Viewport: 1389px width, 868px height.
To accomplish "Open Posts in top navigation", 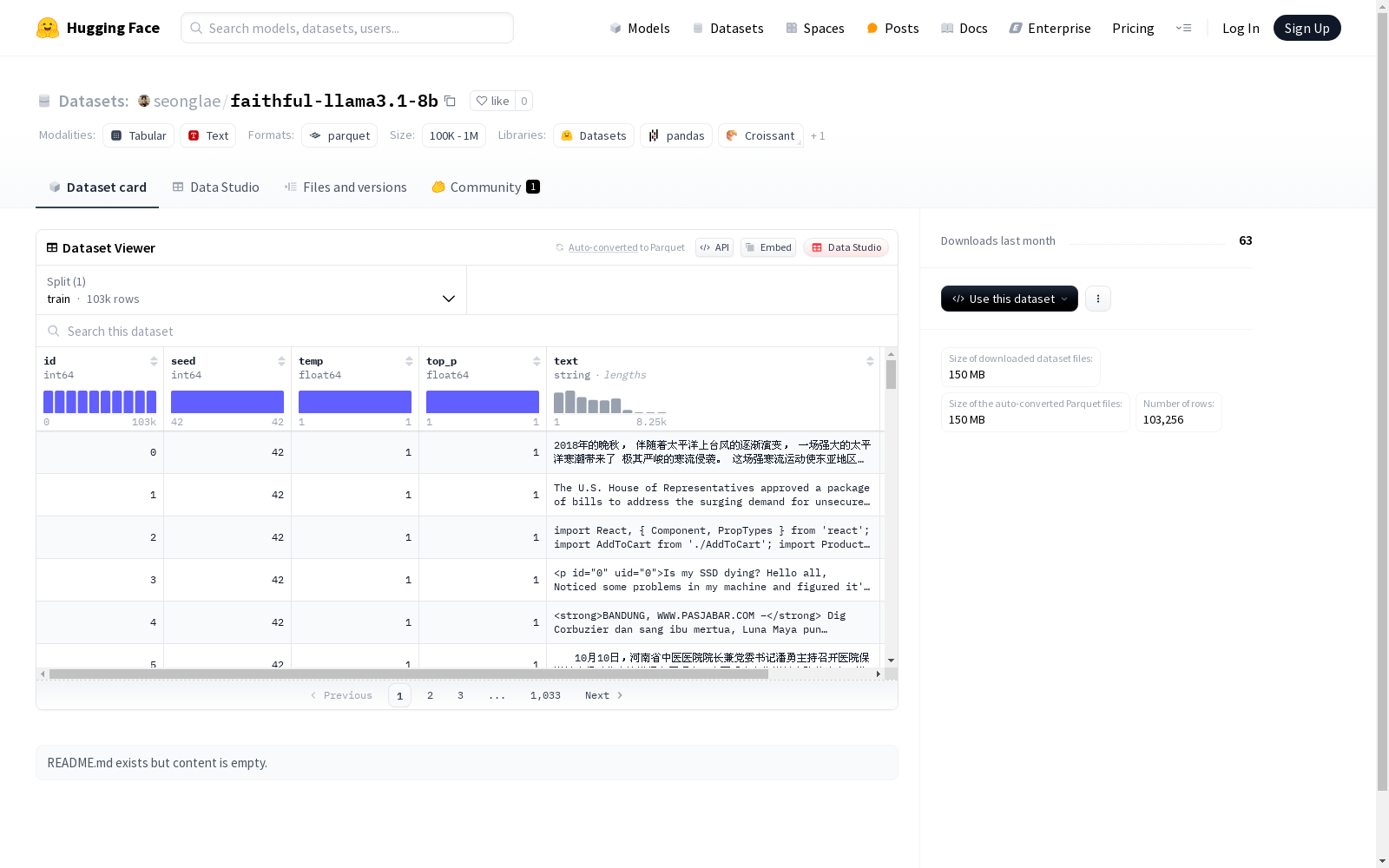I will (893, 28).
